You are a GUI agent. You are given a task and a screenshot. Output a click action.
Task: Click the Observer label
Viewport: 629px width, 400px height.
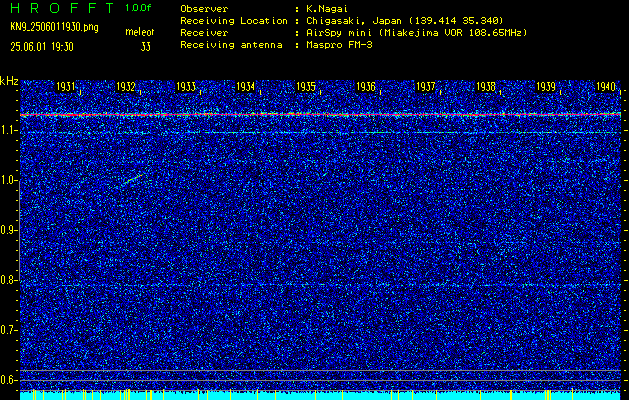(x=204, y=8)
